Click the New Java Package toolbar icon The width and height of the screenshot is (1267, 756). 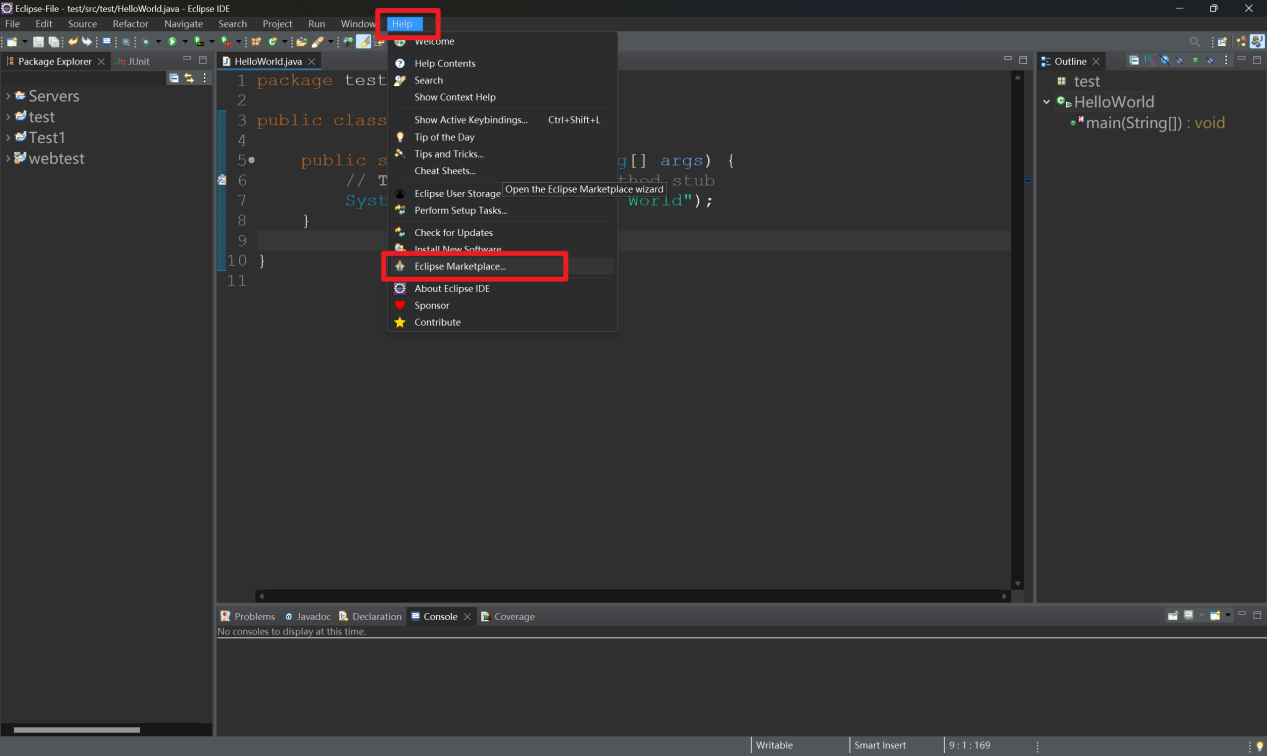[x=256, y=42]
